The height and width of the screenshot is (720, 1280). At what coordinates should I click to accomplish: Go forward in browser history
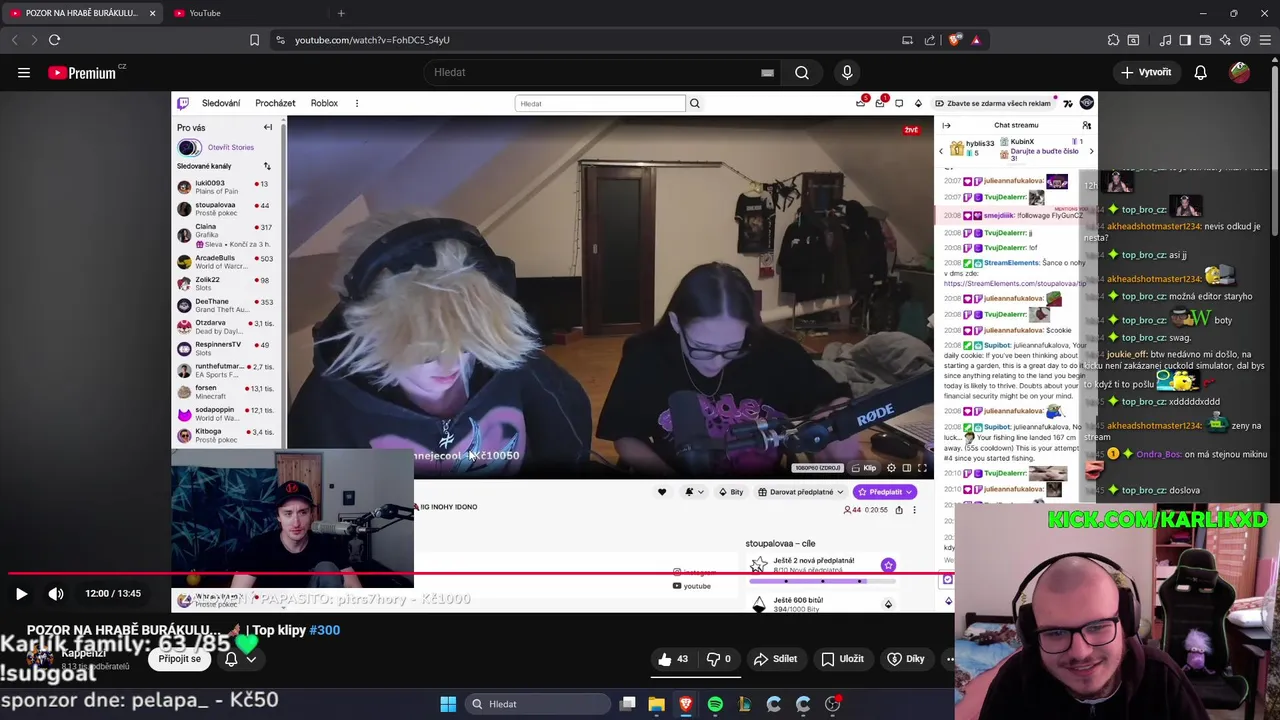click(x=33, y=40)
